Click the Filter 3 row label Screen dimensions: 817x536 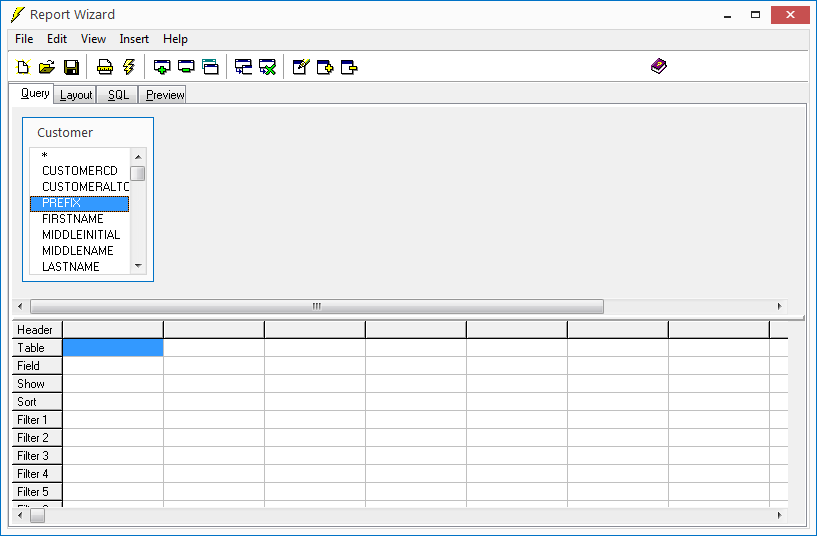(x=37, y=456)
